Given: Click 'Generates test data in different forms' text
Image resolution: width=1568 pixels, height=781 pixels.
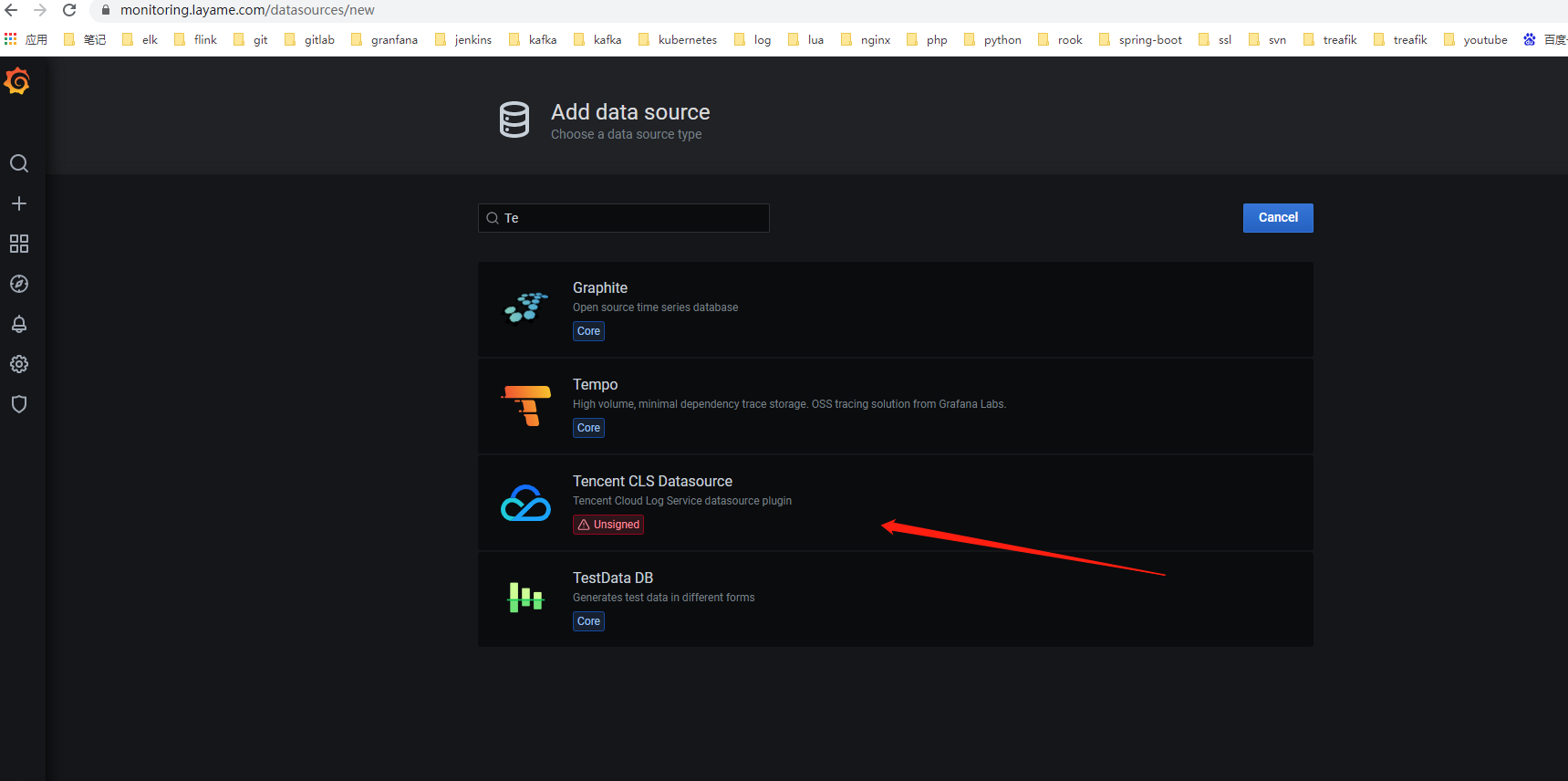Looking at the screenshot, I should [663, 598].
